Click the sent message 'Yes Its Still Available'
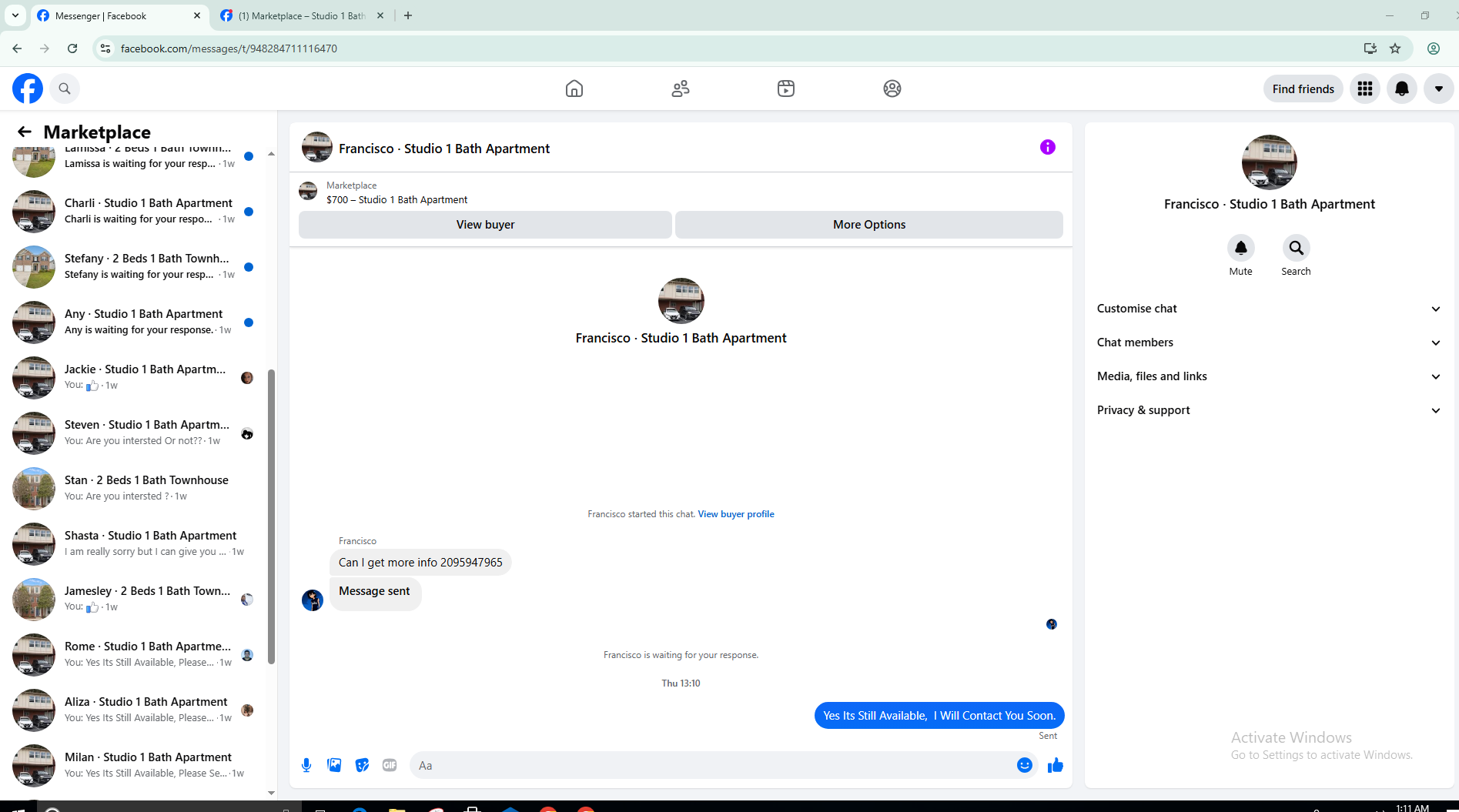The image size is (1459, 812). click(x=939, y=716)
